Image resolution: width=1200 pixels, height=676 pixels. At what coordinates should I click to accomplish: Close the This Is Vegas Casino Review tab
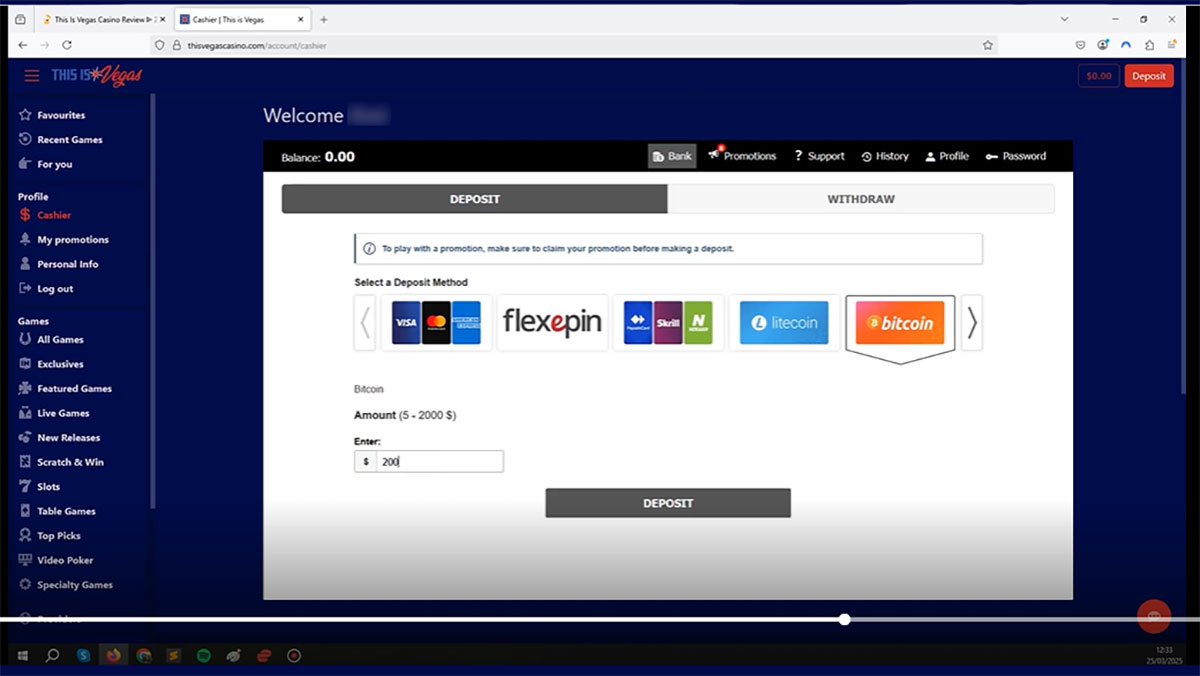point(162,19)
